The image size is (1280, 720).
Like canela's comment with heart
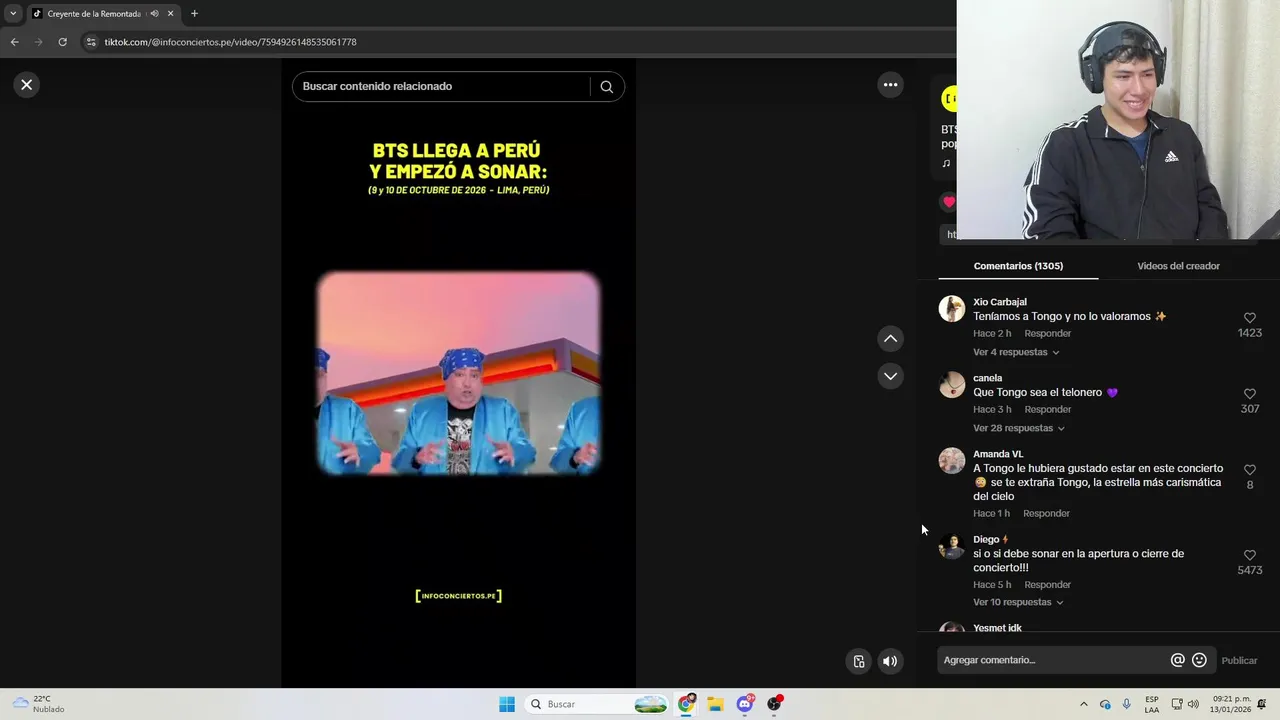tap(1249, 394)
